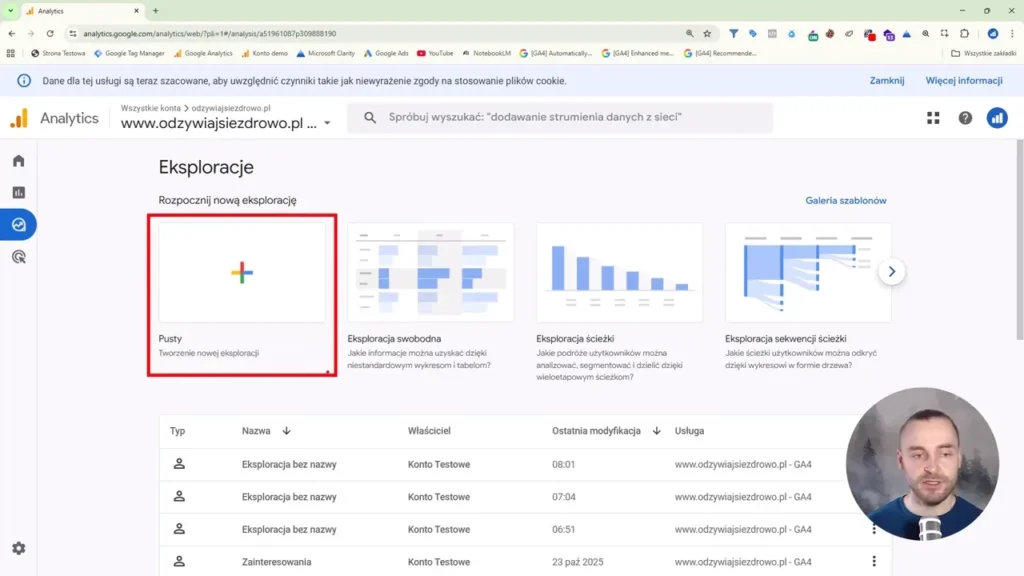Image resolution: width=1024 pixels, height=576 pixels.
Task: Use the page vertical scrollbar
Action: click(1019, 240)
